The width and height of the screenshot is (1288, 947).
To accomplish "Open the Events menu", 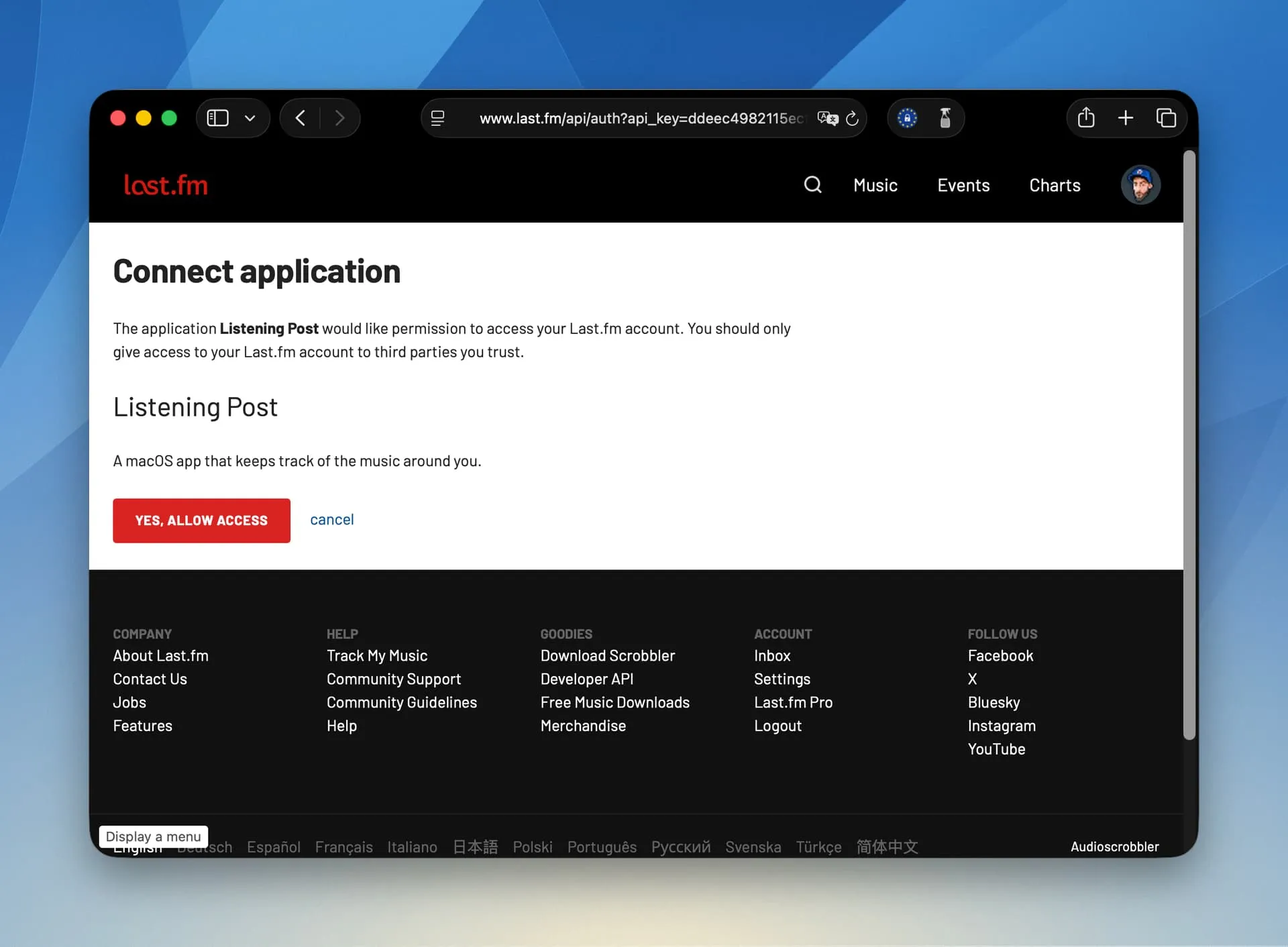I will tap(963, 185).
